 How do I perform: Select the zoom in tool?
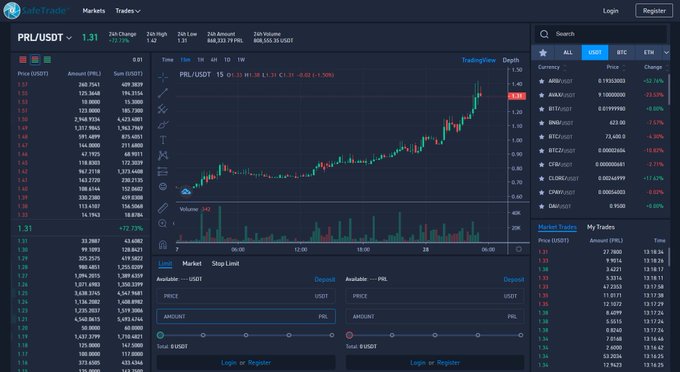tap(163, 224)
